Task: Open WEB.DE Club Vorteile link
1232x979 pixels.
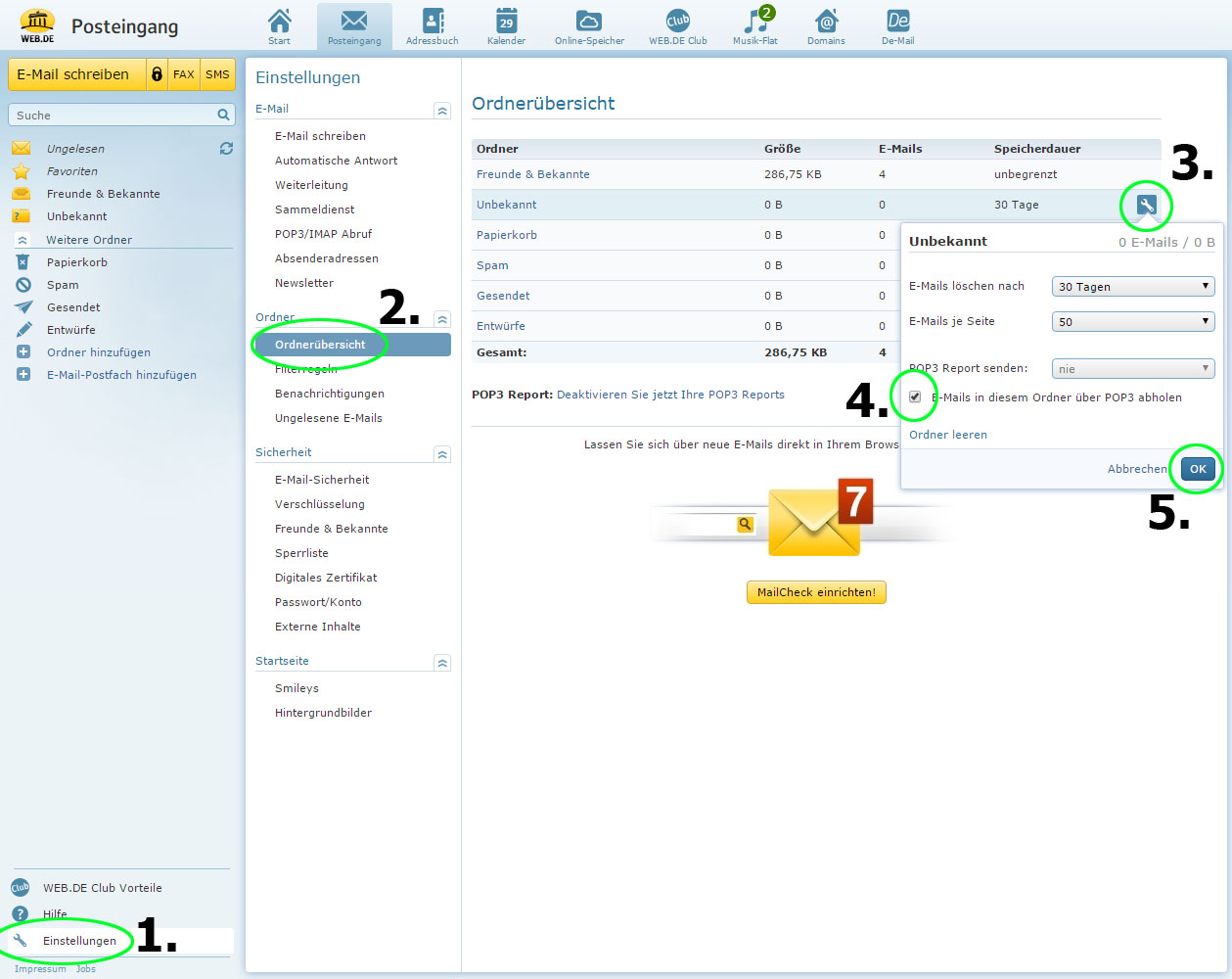Action: tap(103, 888)
